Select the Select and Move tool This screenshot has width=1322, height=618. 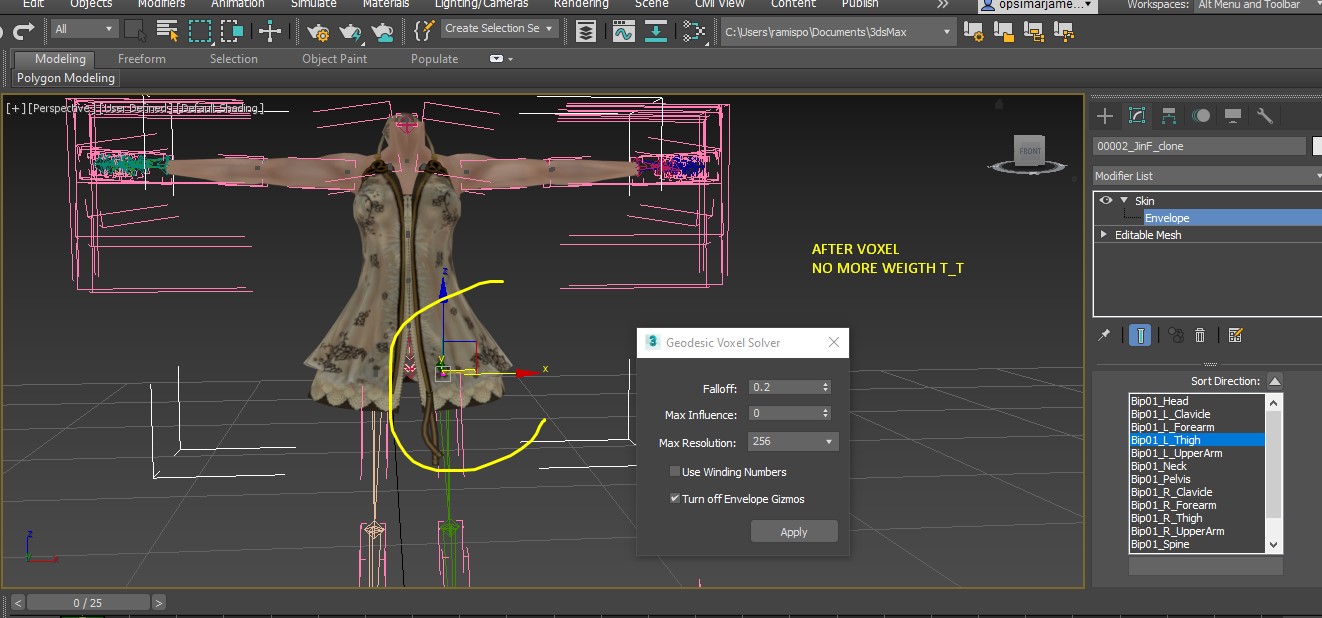pos(271,32)
